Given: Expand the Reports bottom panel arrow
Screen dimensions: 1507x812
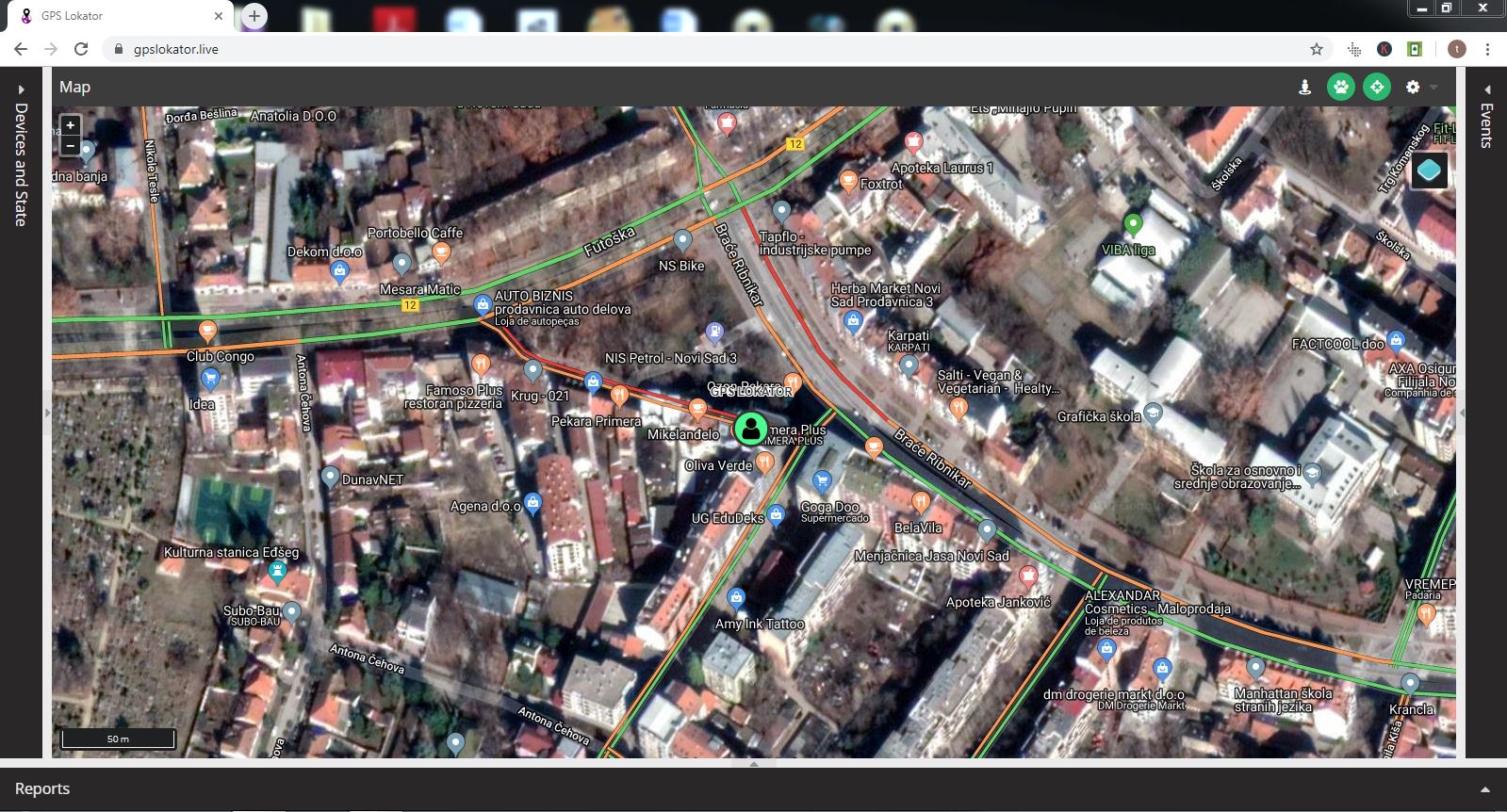Looking at the screenshot, I should click(x=1485, y=789).
